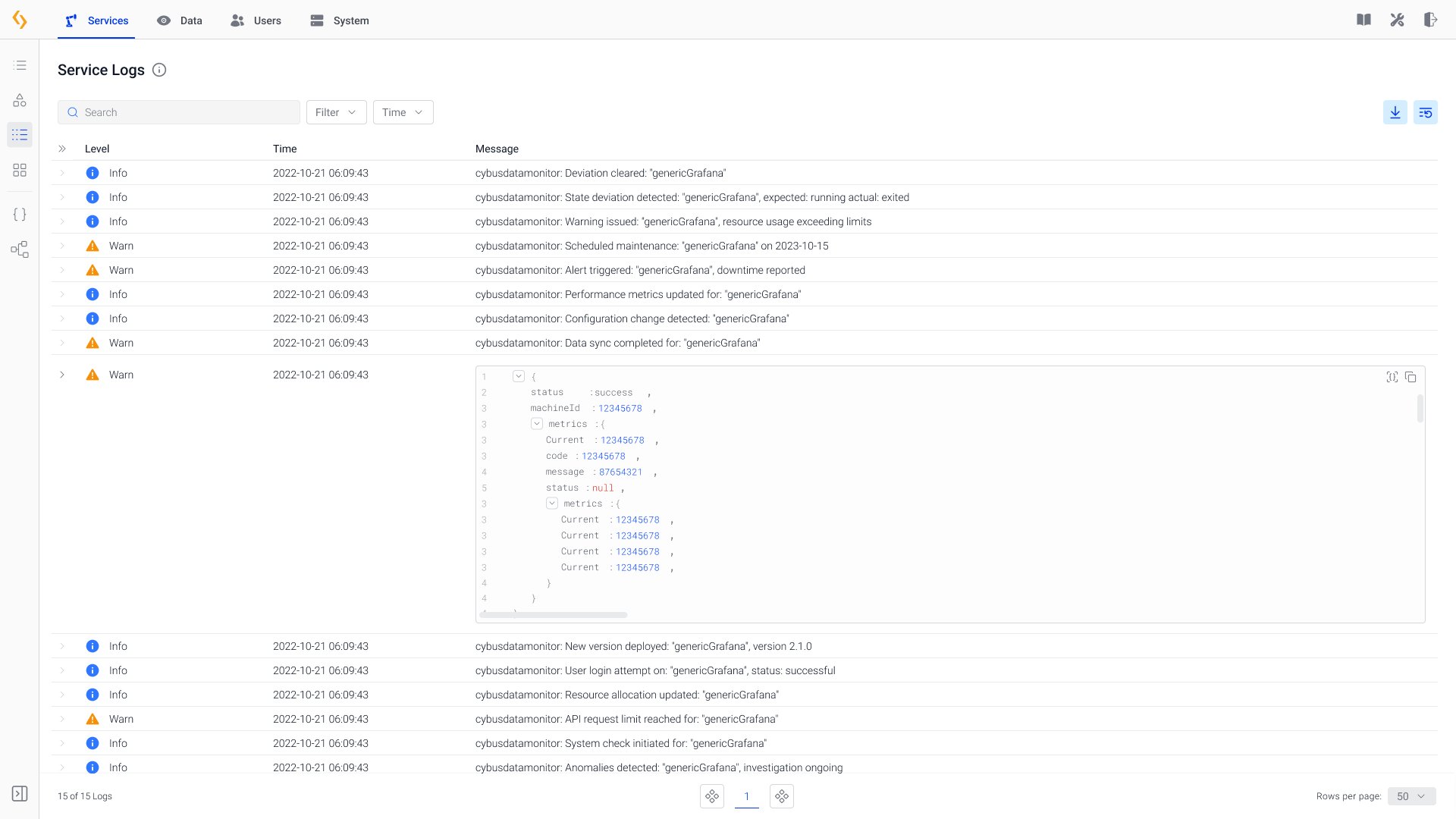Go to page 1 in pagination
The width and height of the screenshot is (1456, 819).
point(746,796)
